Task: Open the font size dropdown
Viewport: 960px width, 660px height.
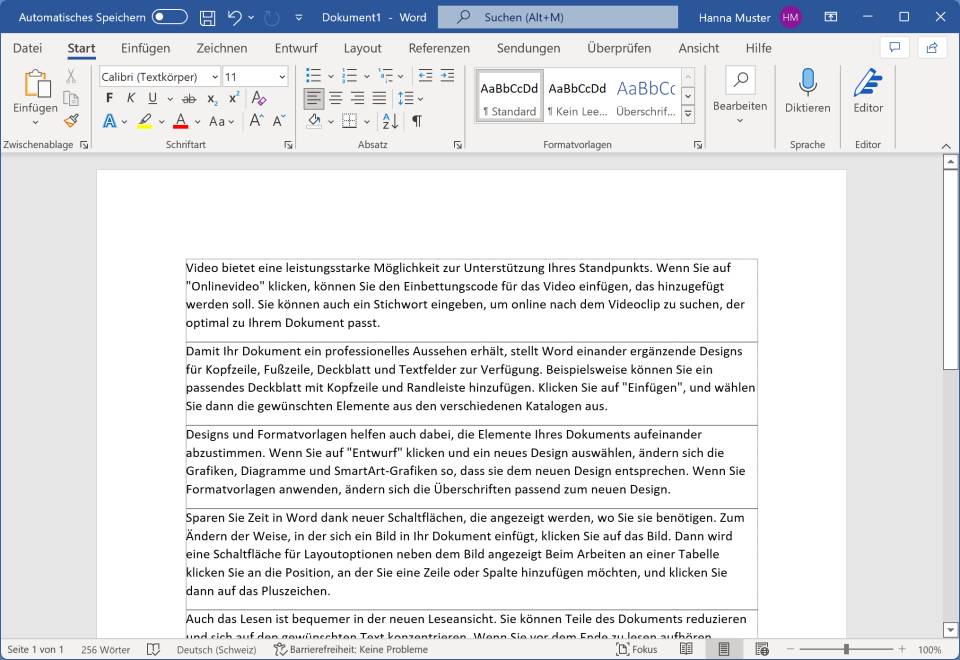Action: 282,77
